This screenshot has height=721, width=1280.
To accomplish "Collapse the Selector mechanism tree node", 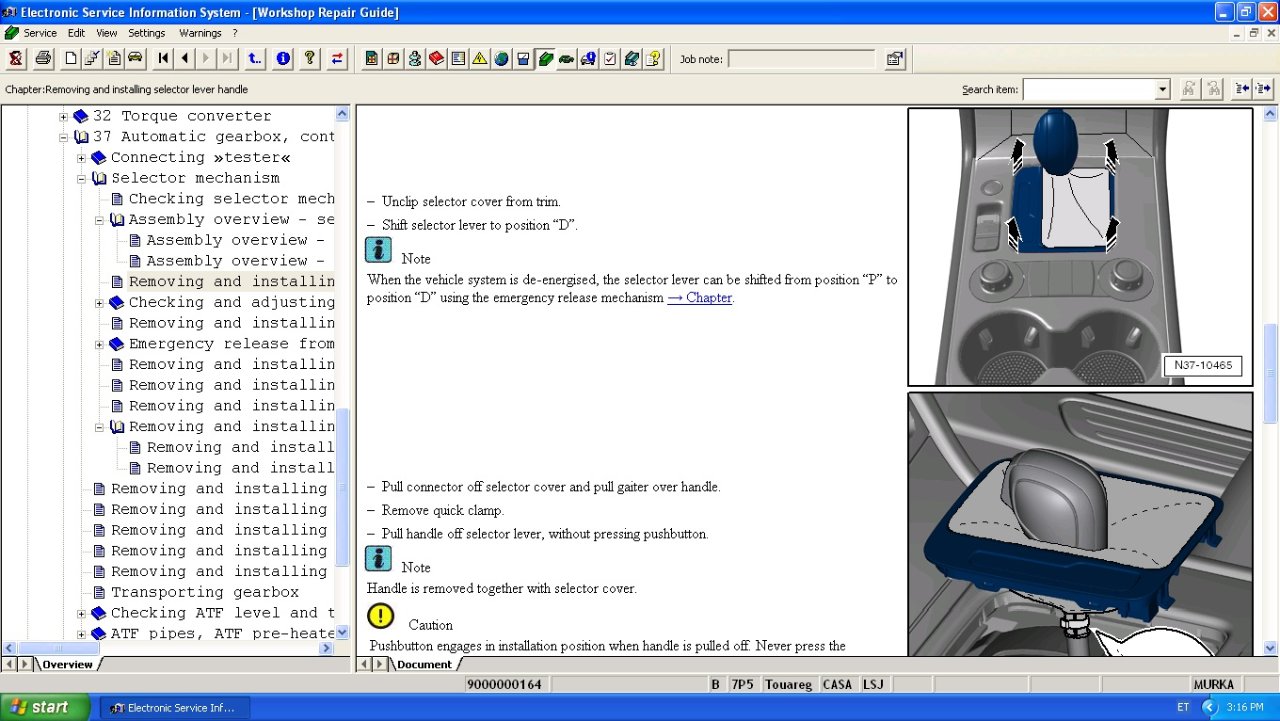I will [82, 179].
